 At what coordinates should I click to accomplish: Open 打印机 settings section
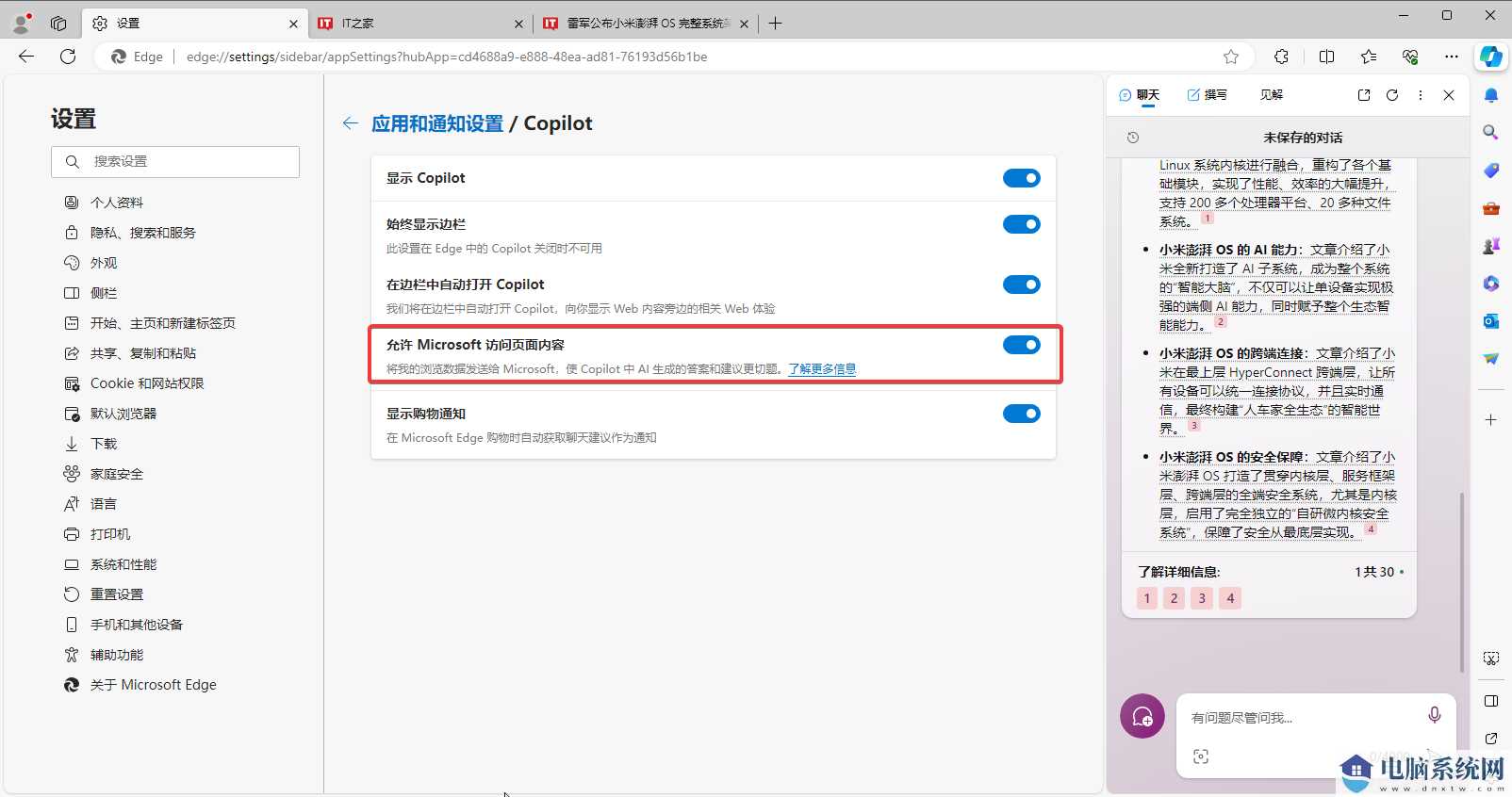[110, 534]
